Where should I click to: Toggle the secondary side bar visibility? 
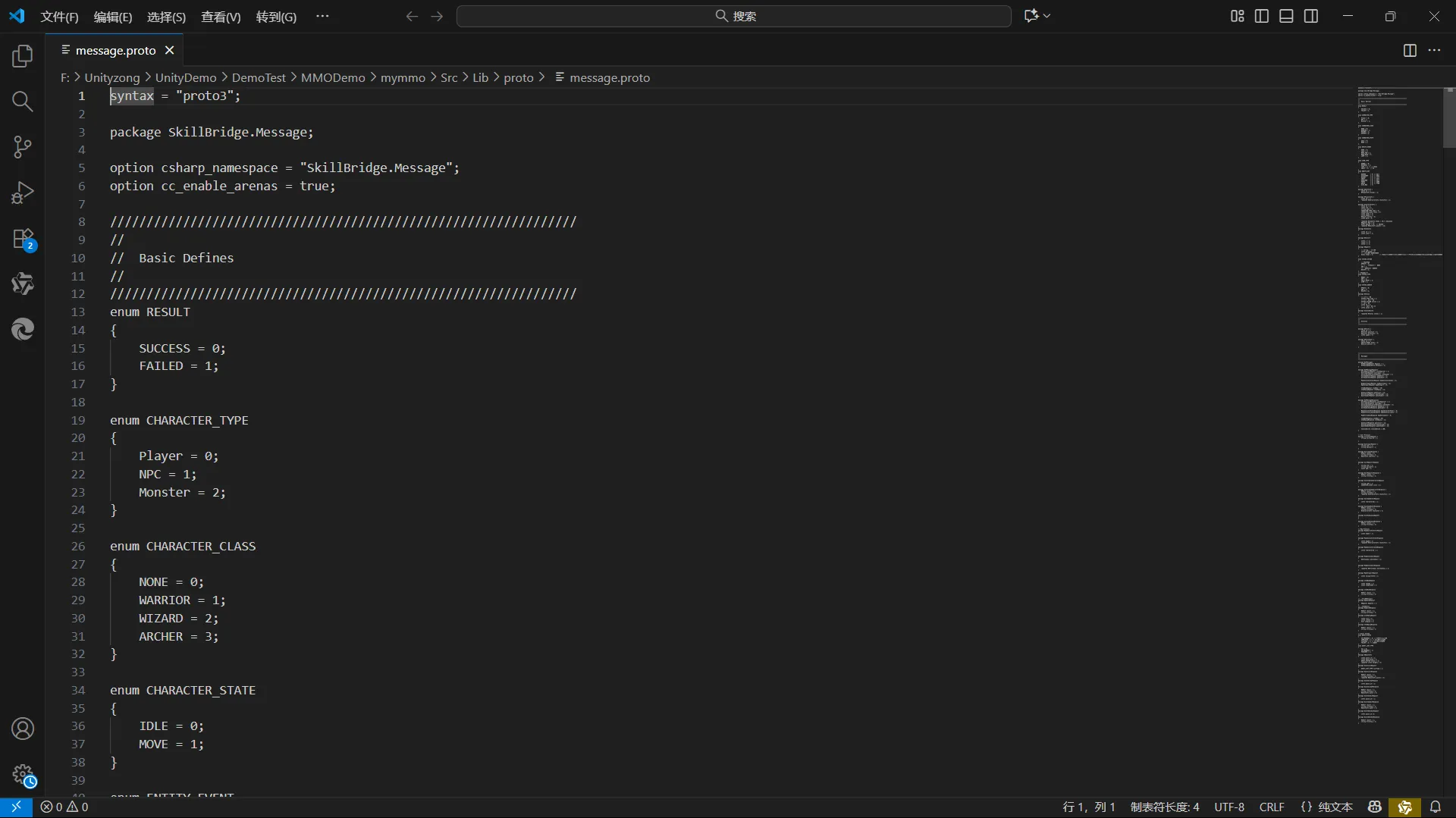[1311, 16]
